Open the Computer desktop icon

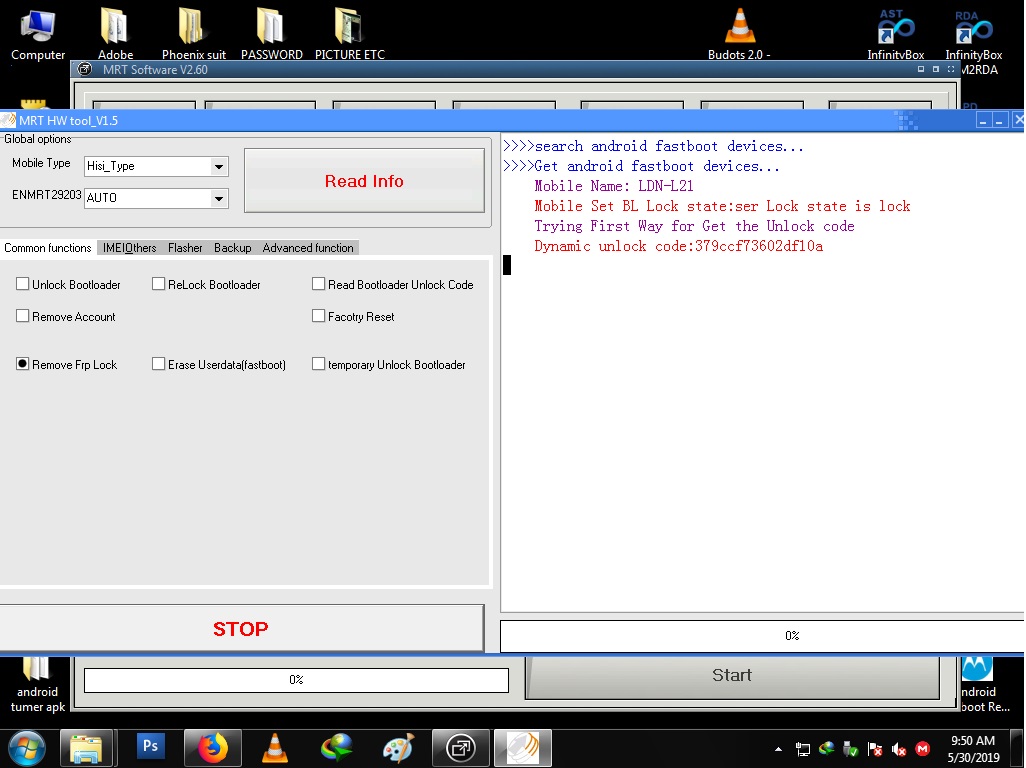[x=38, y=34]
